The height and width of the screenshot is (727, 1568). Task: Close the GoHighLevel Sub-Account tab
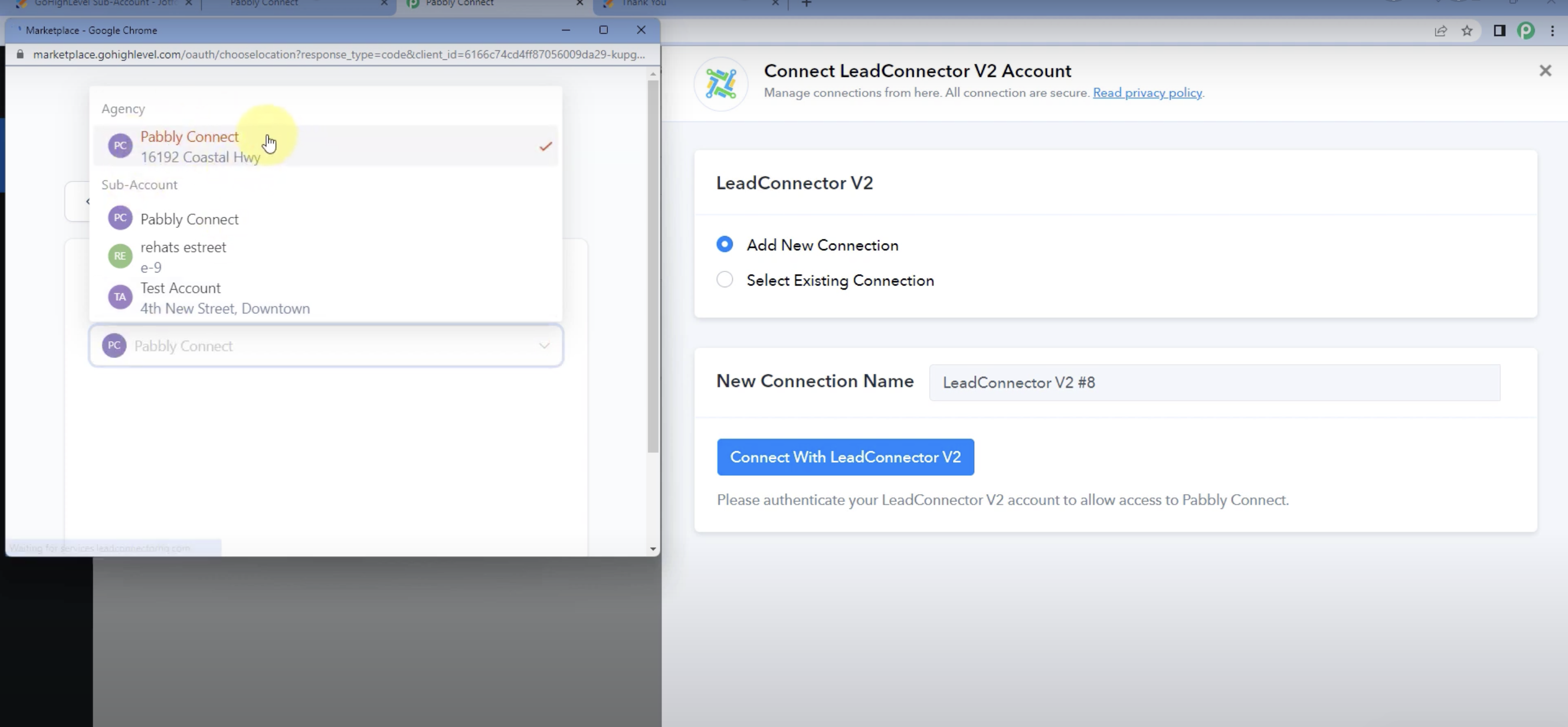point(189,4)
